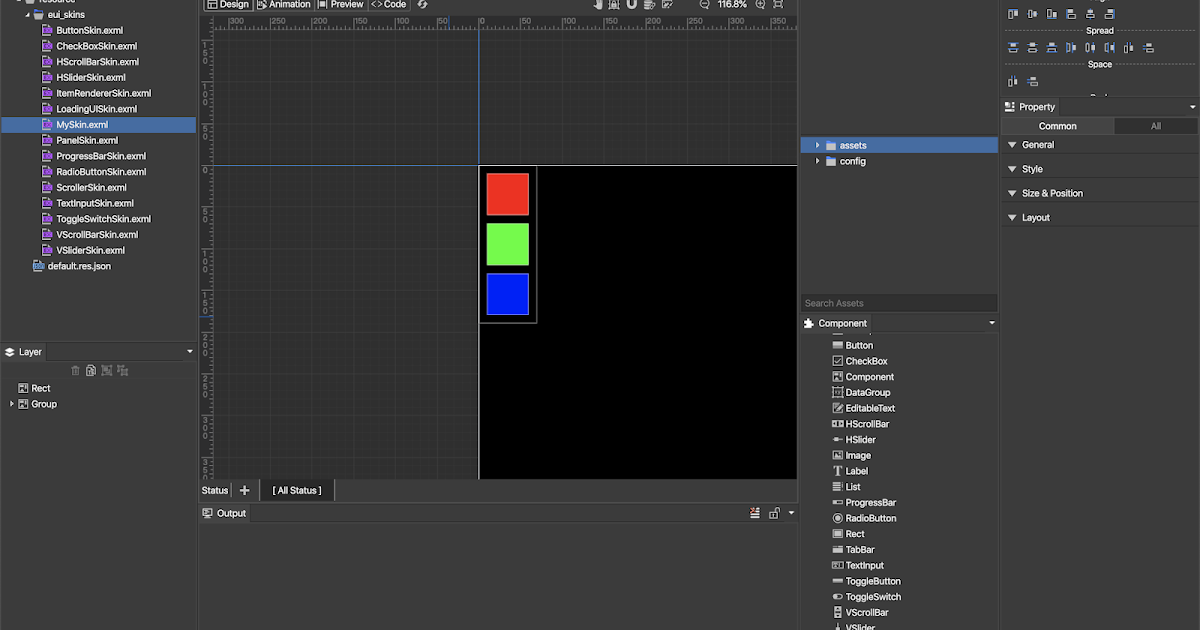
Task: Click the fit-to-screen icon next to zoom controls
Action: [779, 5]
